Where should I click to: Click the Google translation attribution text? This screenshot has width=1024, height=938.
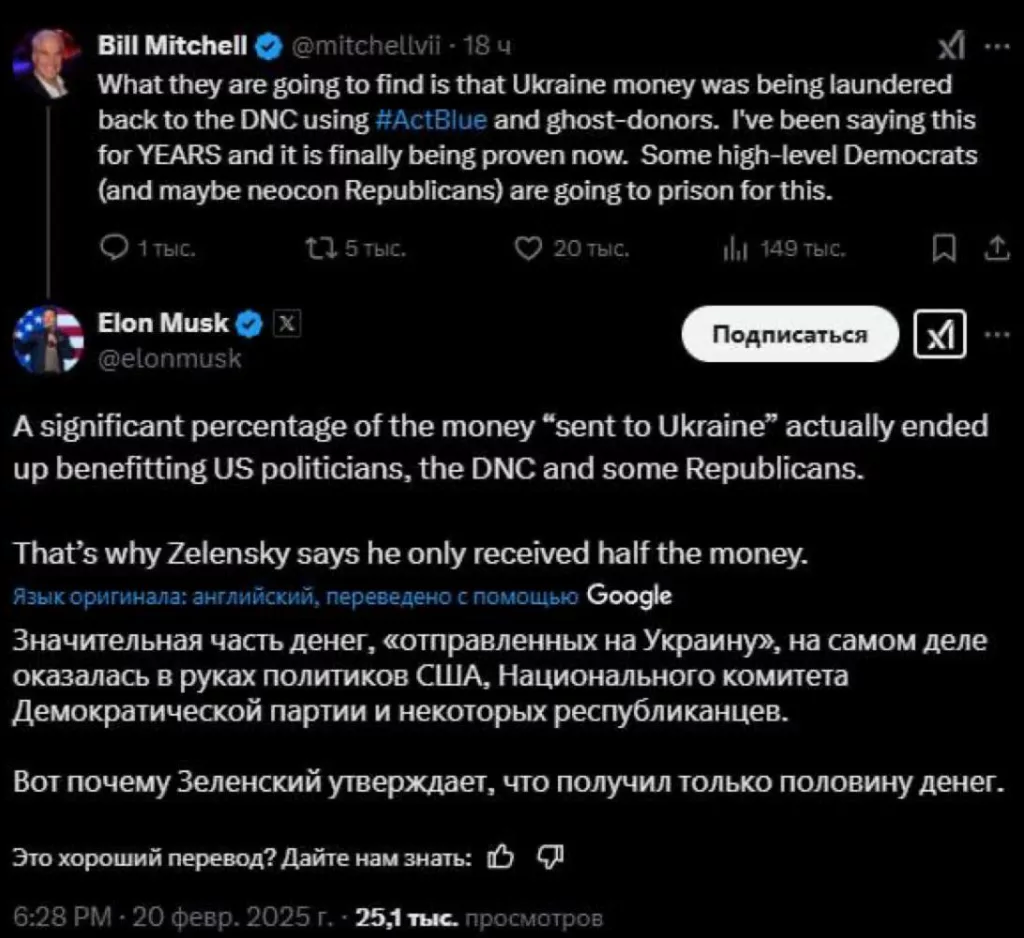[x=629, y=596]
